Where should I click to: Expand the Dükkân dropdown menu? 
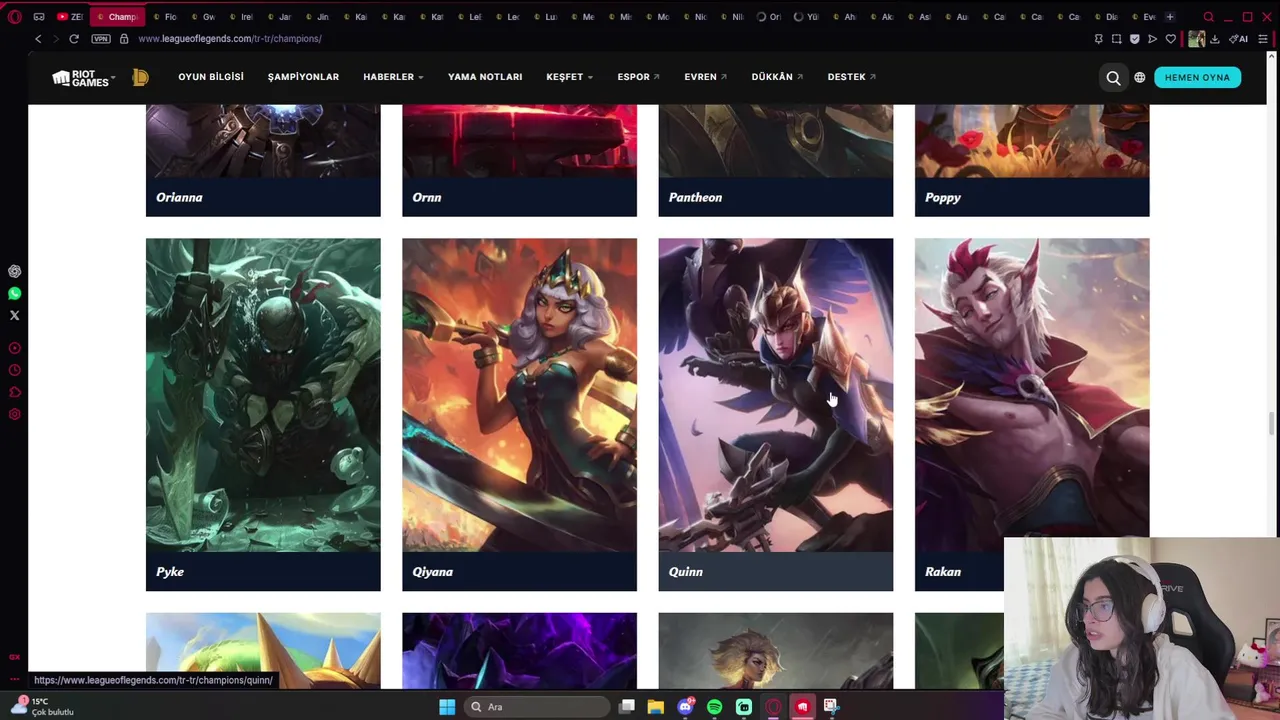(x=777, y=77)
